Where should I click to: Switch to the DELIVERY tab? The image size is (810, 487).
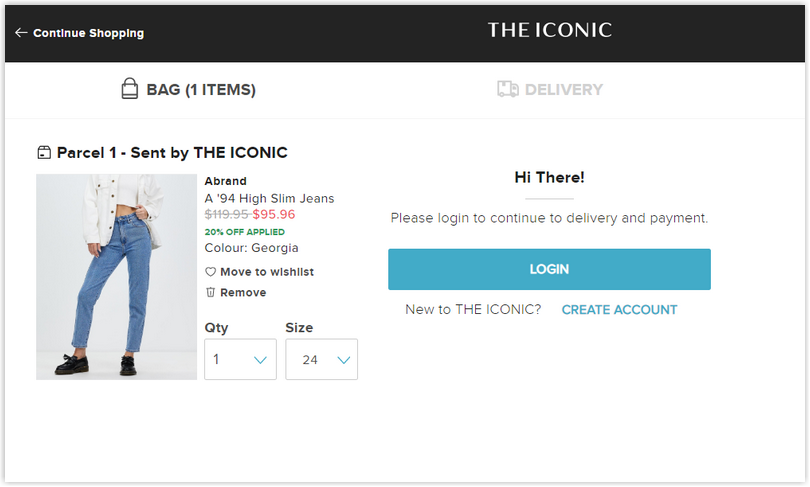click(x=550, y=89)
